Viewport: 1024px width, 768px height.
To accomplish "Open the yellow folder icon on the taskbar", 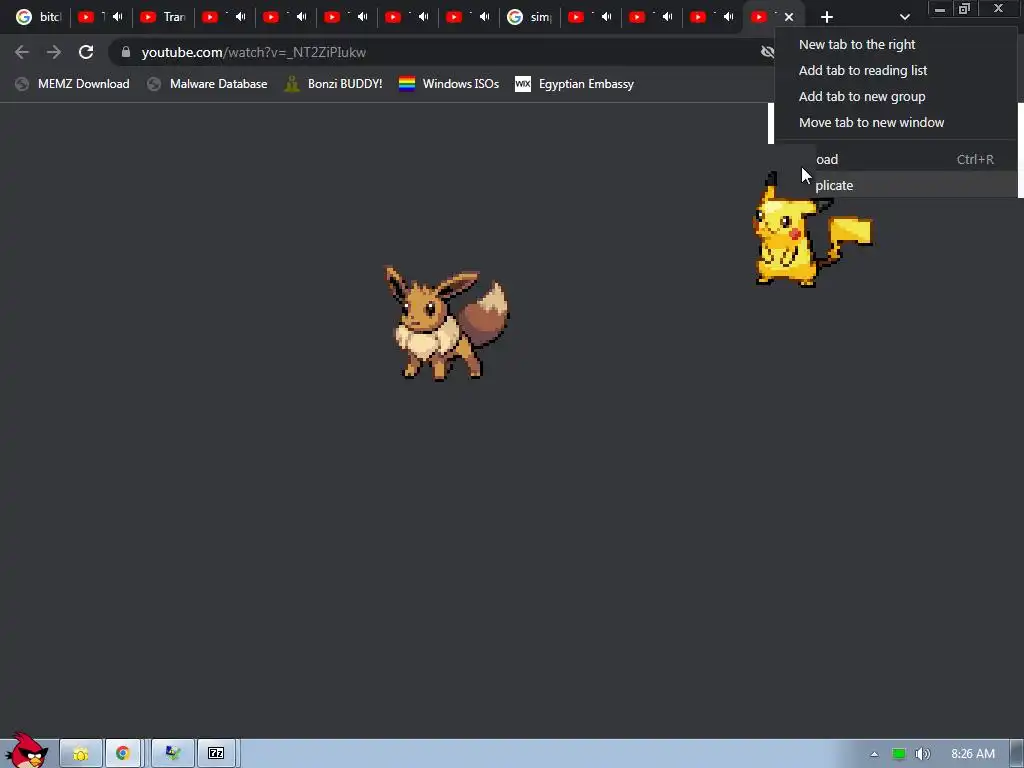I will click(81, 754).
